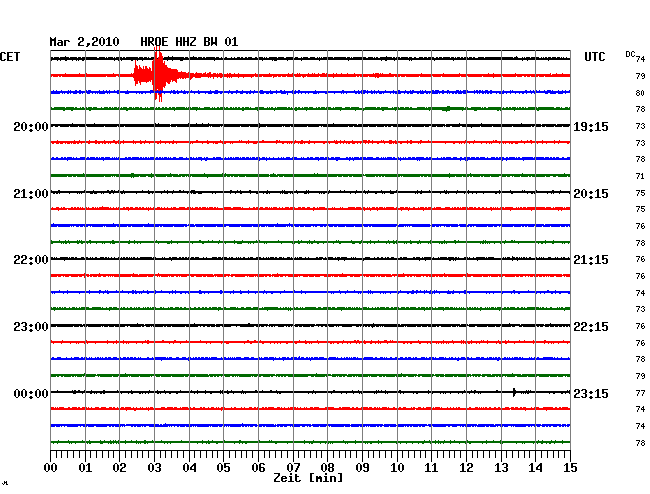Click the date label "Mar 2,2010"
650x494 pixels.
point(84,42)
